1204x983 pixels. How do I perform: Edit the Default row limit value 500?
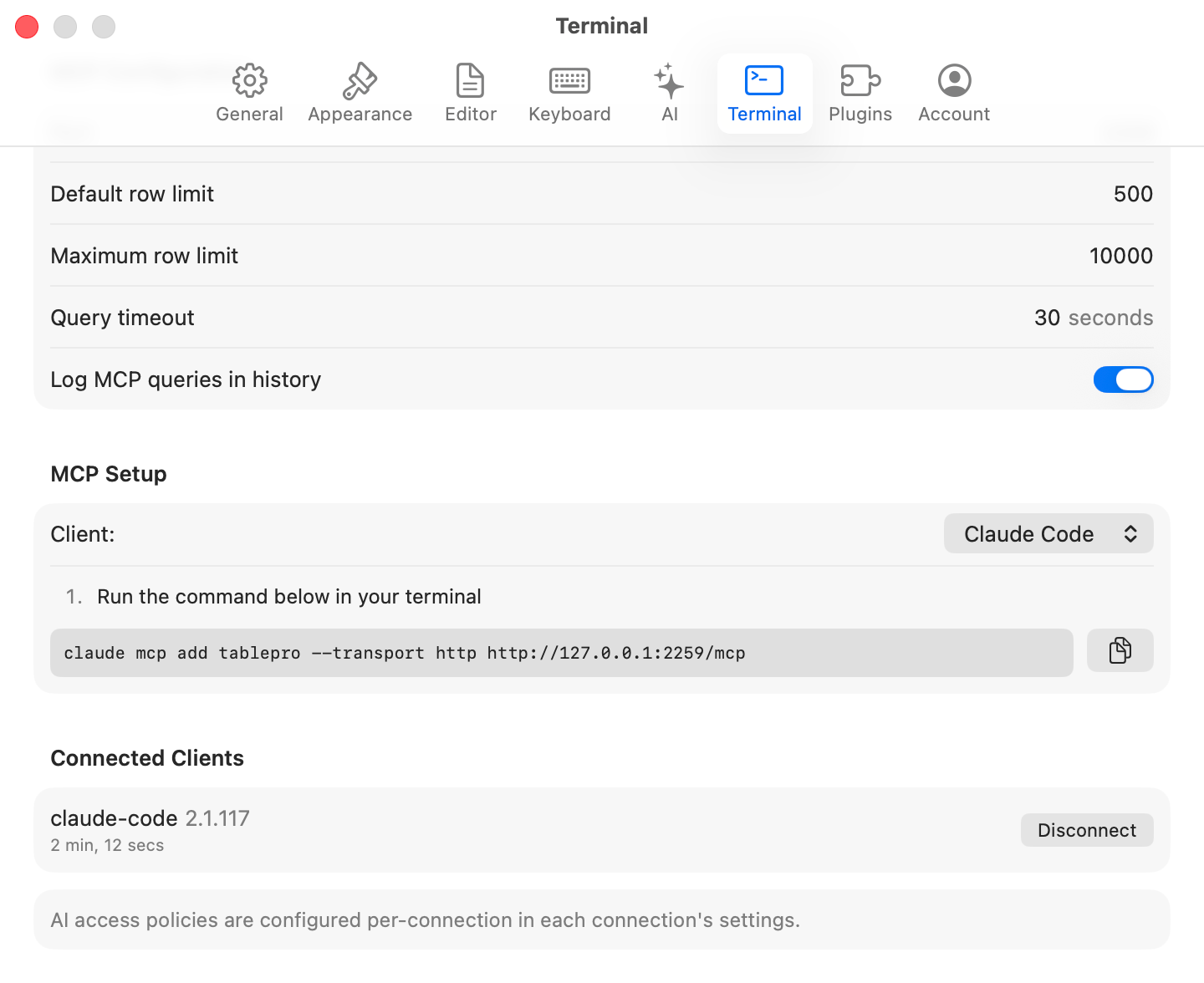click(x=1133, y=194)
